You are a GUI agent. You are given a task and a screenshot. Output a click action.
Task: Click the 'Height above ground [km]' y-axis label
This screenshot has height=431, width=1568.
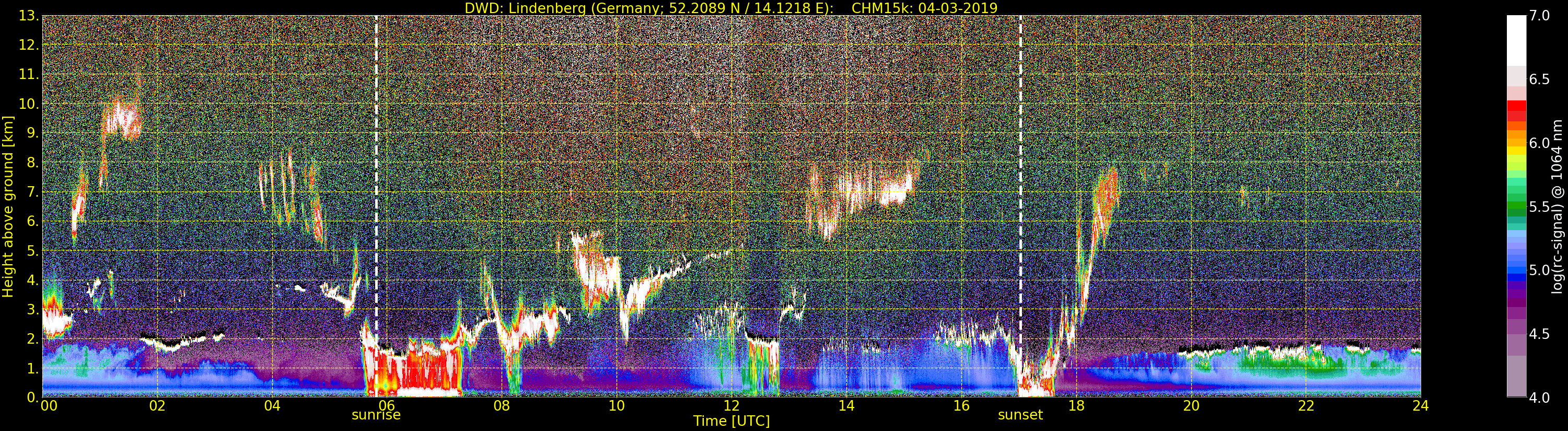click(8, 206)
